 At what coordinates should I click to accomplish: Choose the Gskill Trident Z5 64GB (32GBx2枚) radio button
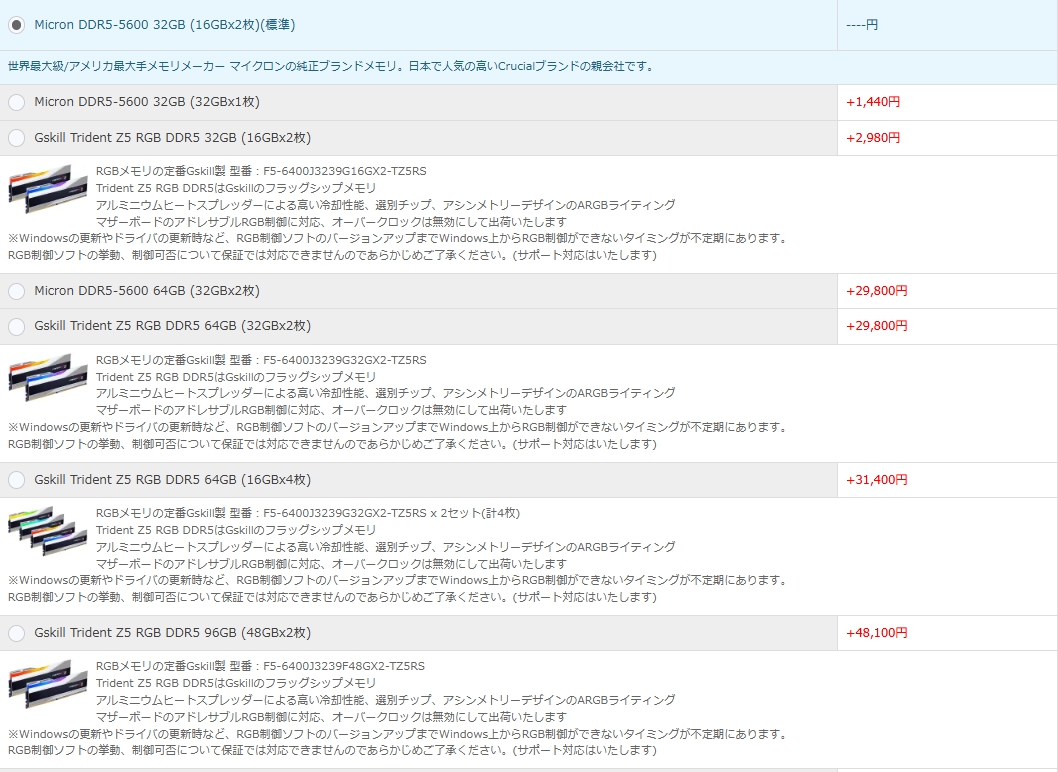[16, 326]
